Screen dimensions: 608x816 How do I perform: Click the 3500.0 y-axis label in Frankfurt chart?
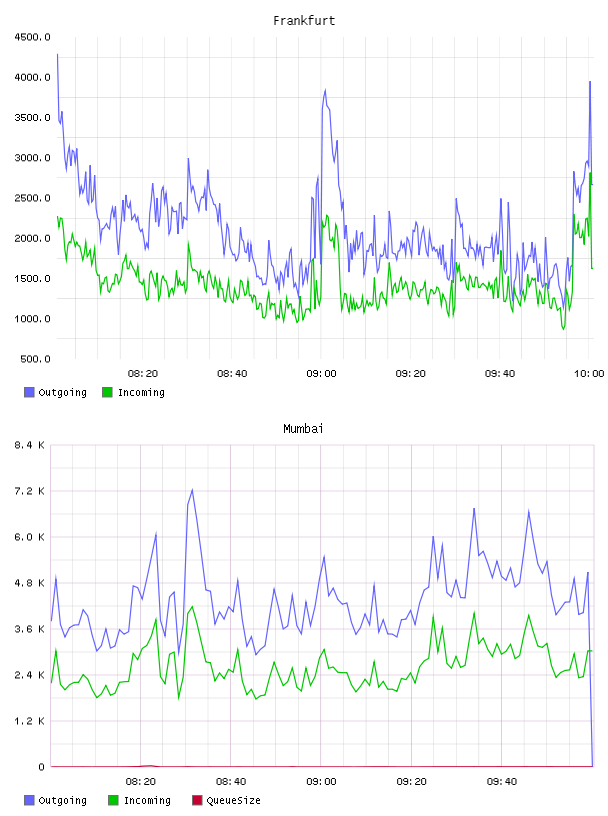tap(32, 118)
